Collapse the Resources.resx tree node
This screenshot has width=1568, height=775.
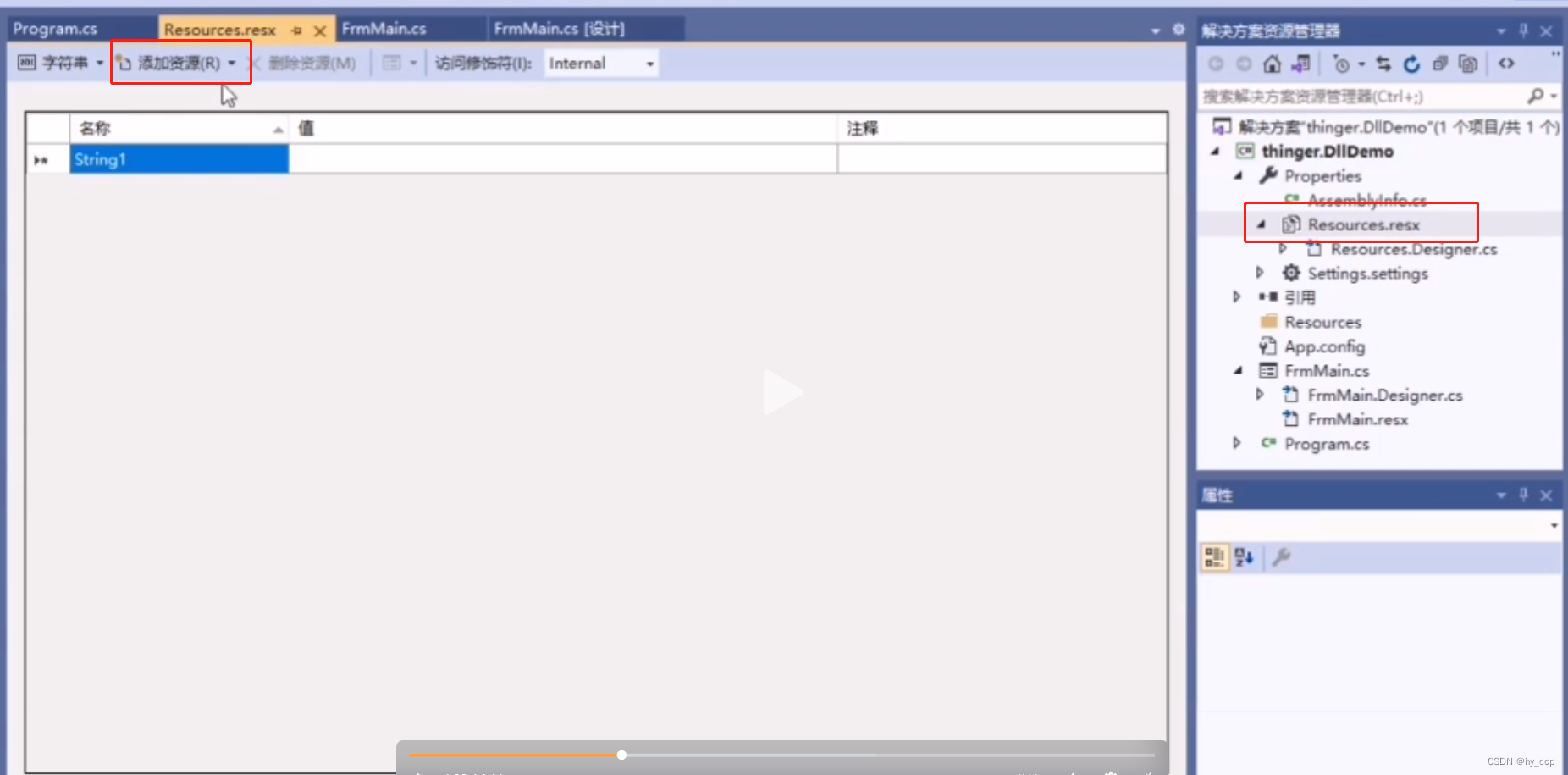tap(1261, 224)
